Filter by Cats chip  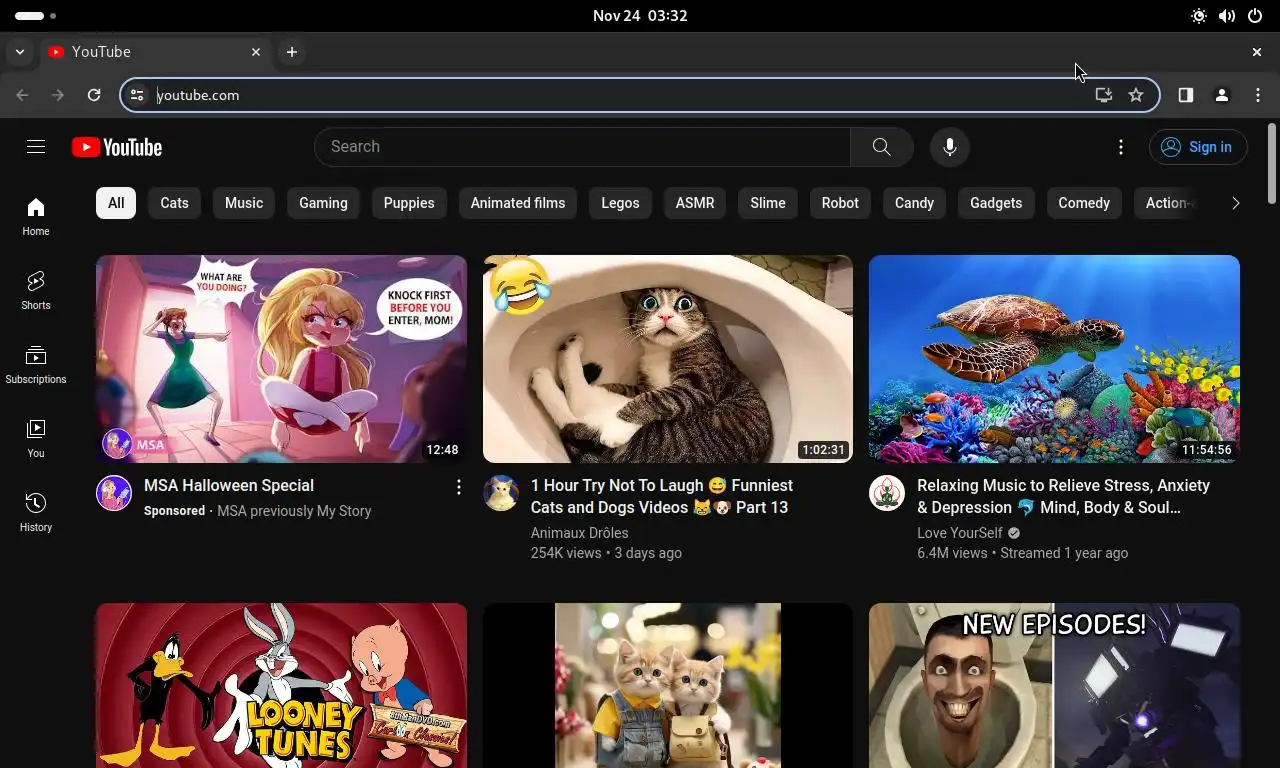(174, 203)
